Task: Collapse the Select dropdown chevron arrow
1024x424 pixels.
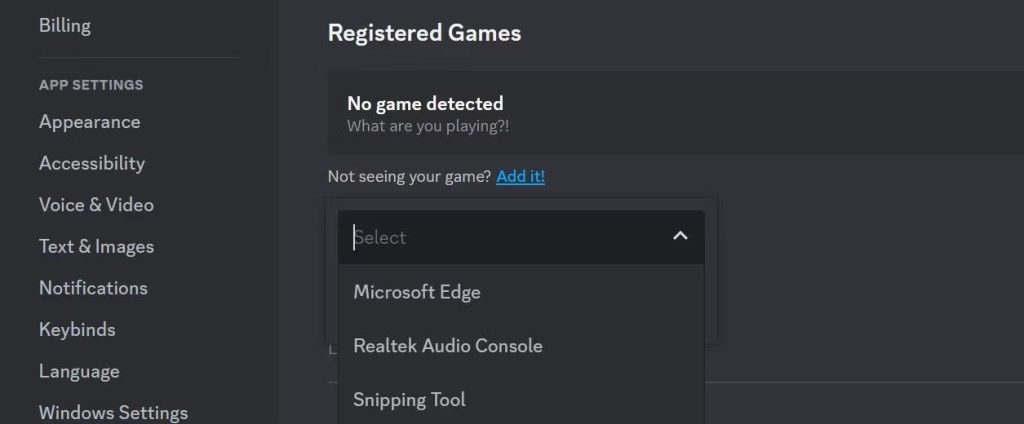Action: [680, 237]
